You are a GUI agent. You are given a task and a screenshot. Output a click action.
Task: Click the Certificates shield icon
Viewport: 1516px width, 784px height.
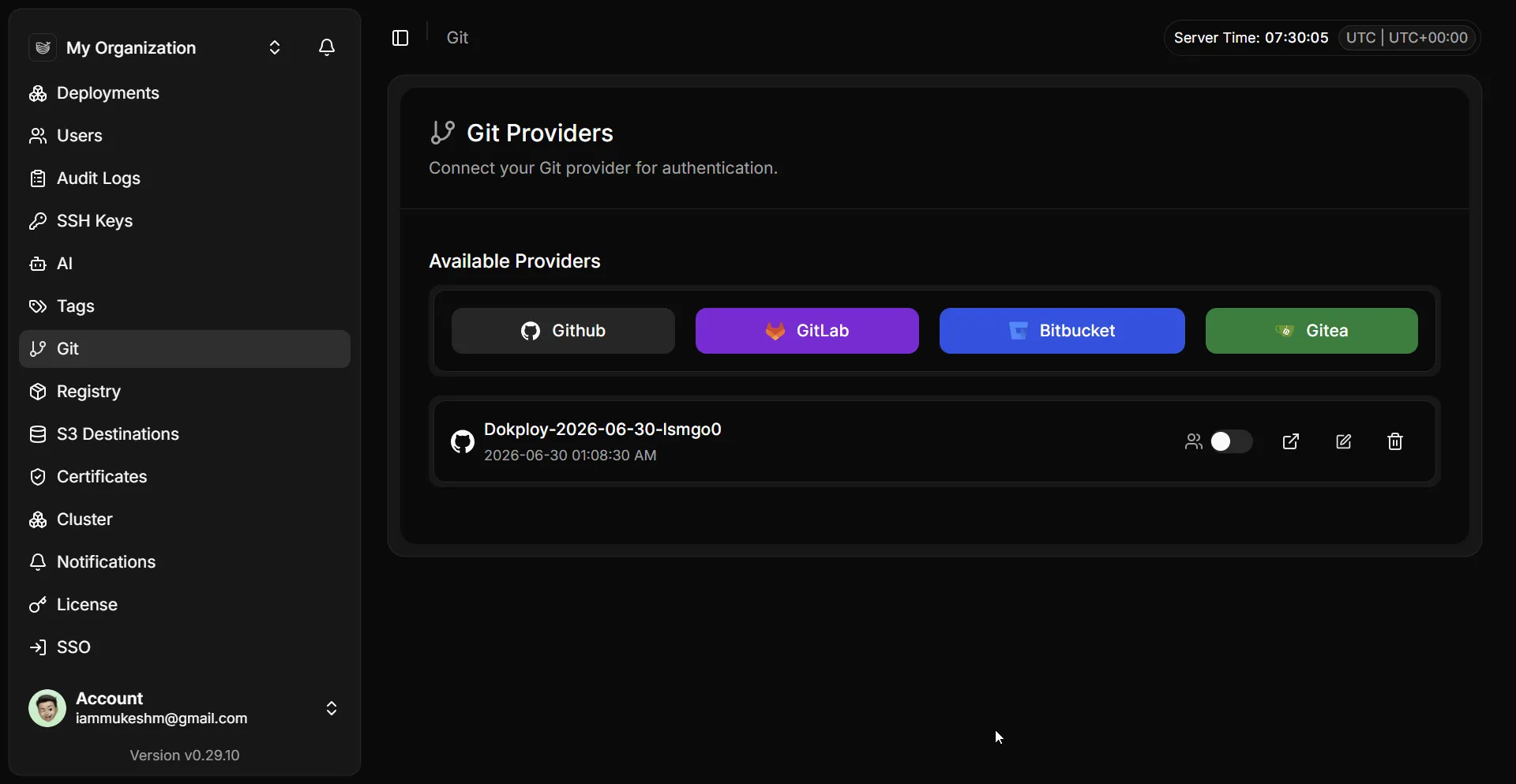click(x=38, y=477)
